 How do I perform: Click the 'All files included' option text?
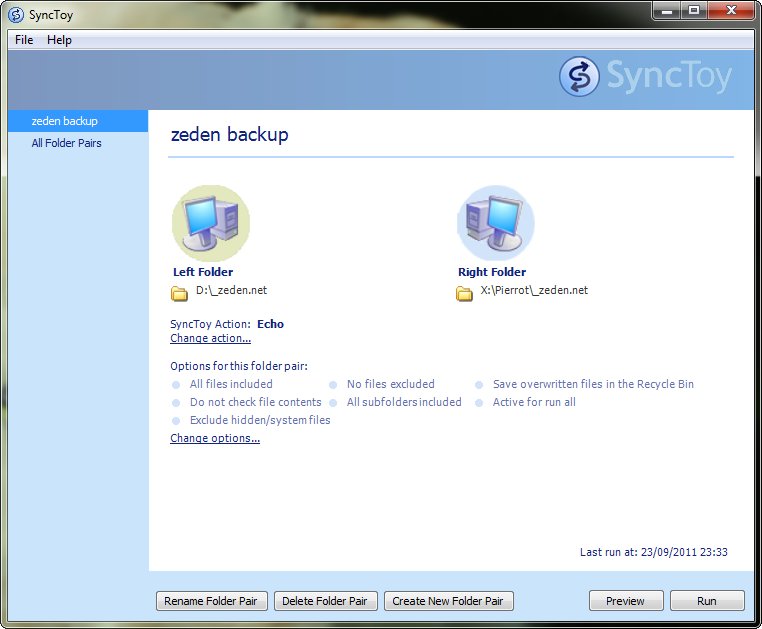point(231,384)
